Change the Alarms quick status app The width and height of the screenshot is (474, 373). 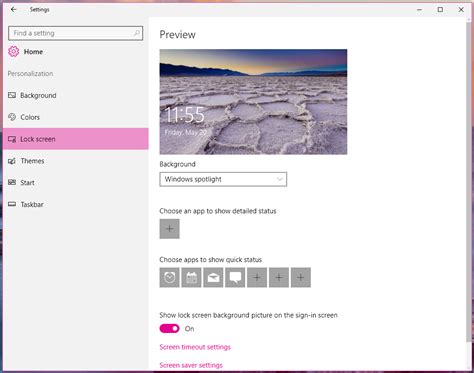169,277
